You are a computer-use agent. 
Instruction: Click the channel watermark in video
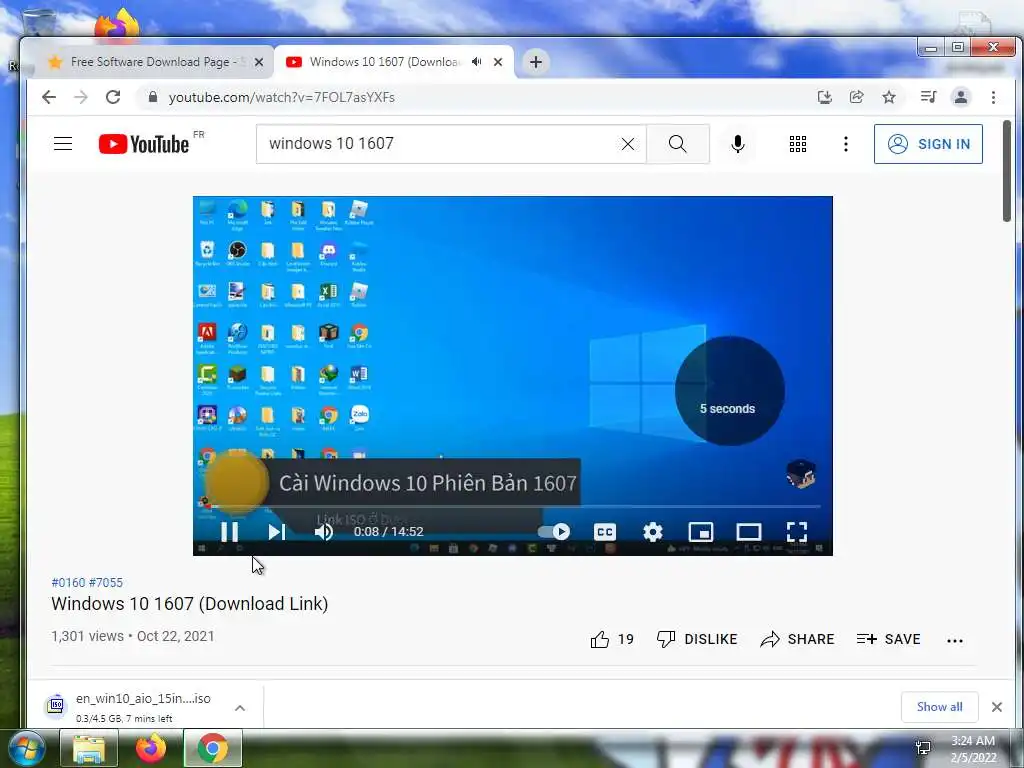click(x=801, y=473)
